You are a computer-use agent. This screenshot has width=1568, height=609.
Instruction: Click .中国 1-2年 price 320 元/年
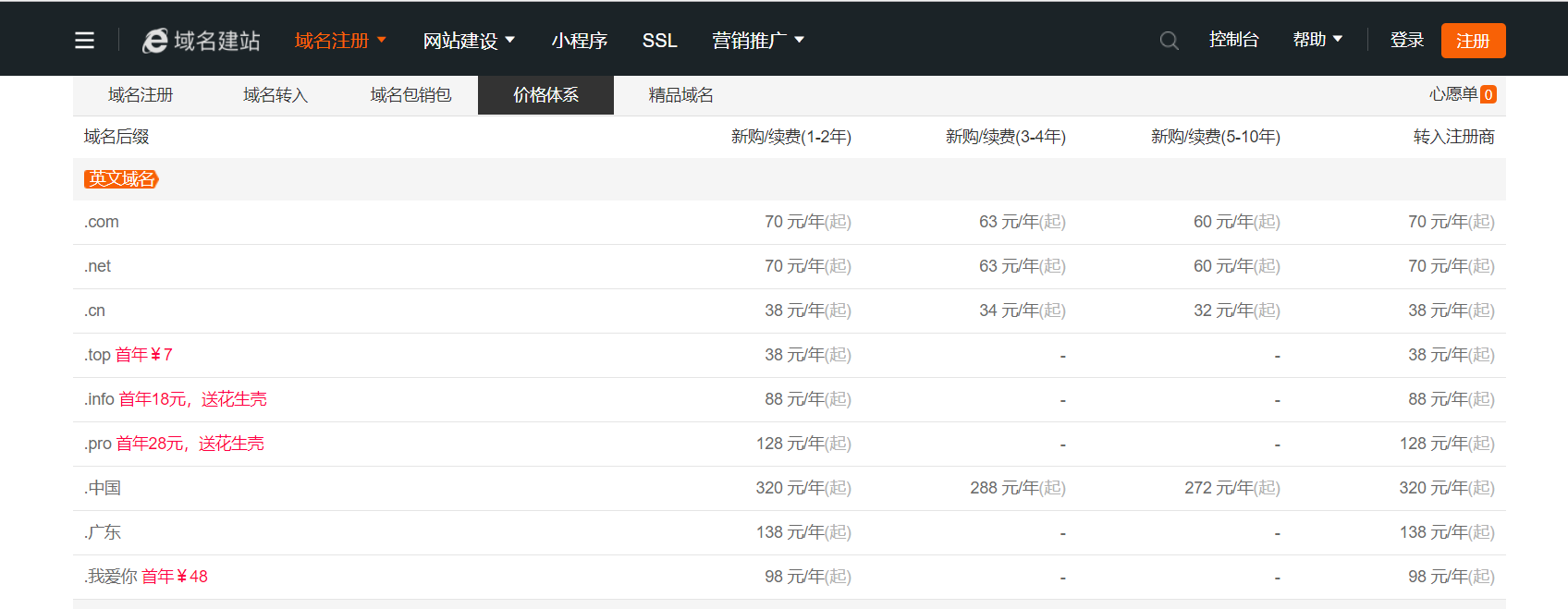(x=803, y=488)
